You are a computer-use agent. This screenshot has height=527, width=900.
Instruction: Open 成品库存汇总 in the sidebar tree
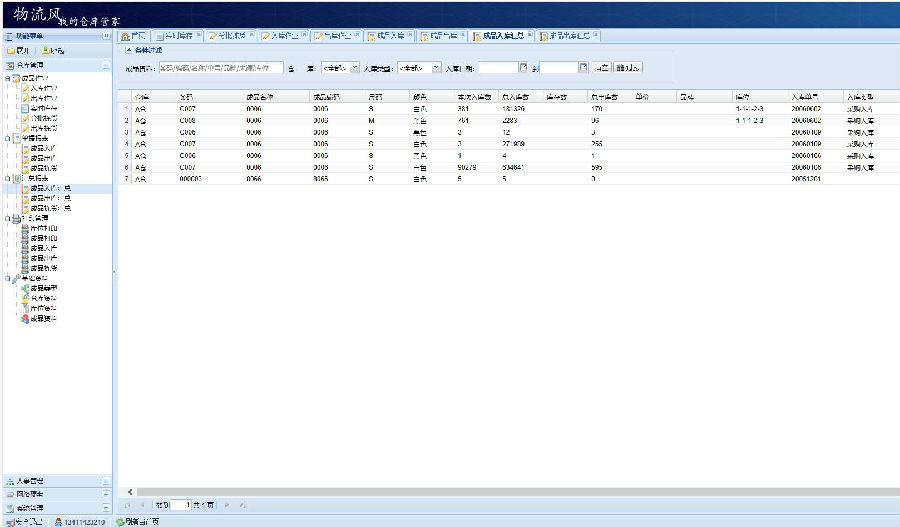(x=51, y=208)
